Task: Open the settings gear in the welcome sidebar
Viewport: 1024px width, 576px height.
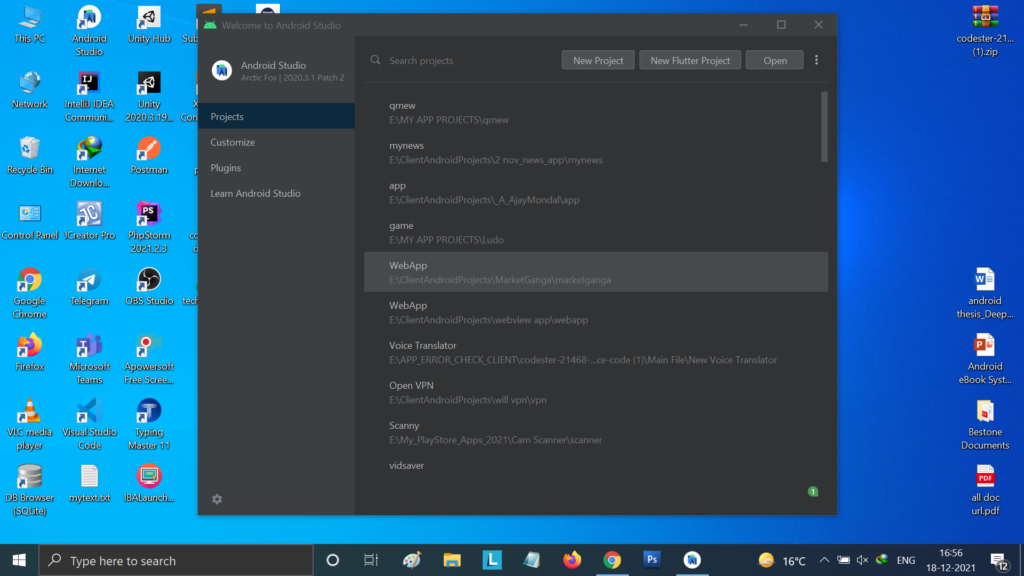Action: pyautogui.click(x=217, y=499)
